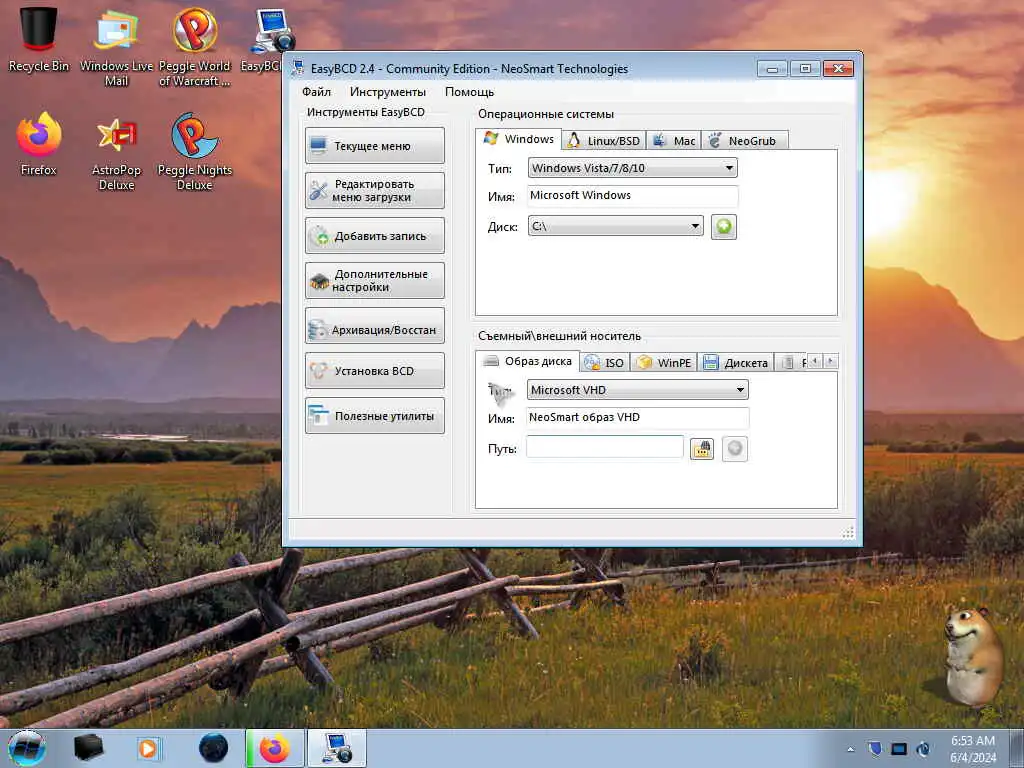Open Windows Live Mail desktop icon
This screenshot has height=768, width=1024.
tap(116, 46)
